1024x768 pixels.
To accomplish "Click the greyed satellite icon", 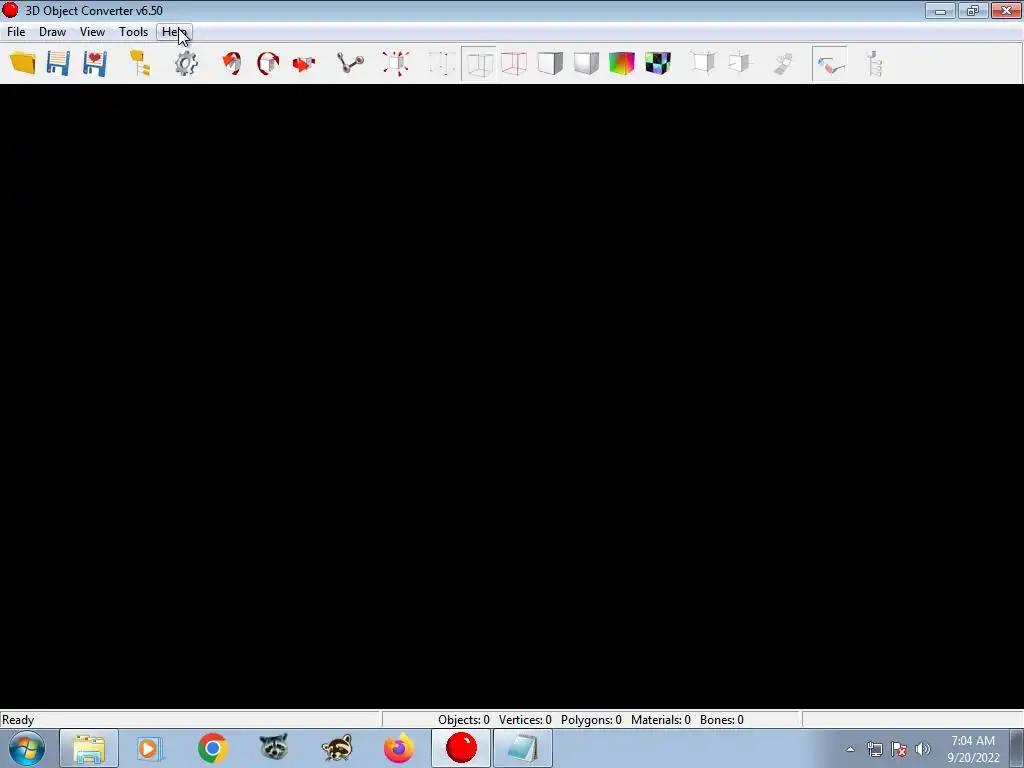I will (783, 63).
